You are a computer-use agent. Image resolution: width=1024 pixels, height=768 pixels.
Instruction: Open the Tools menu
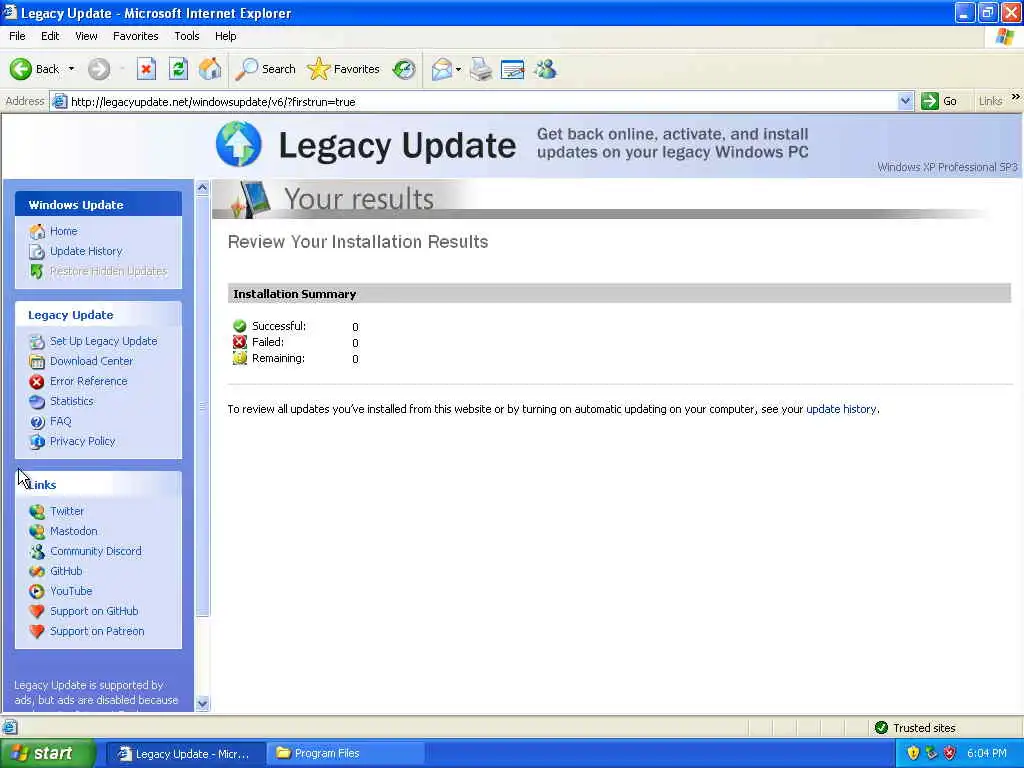[x=186, y=36]
